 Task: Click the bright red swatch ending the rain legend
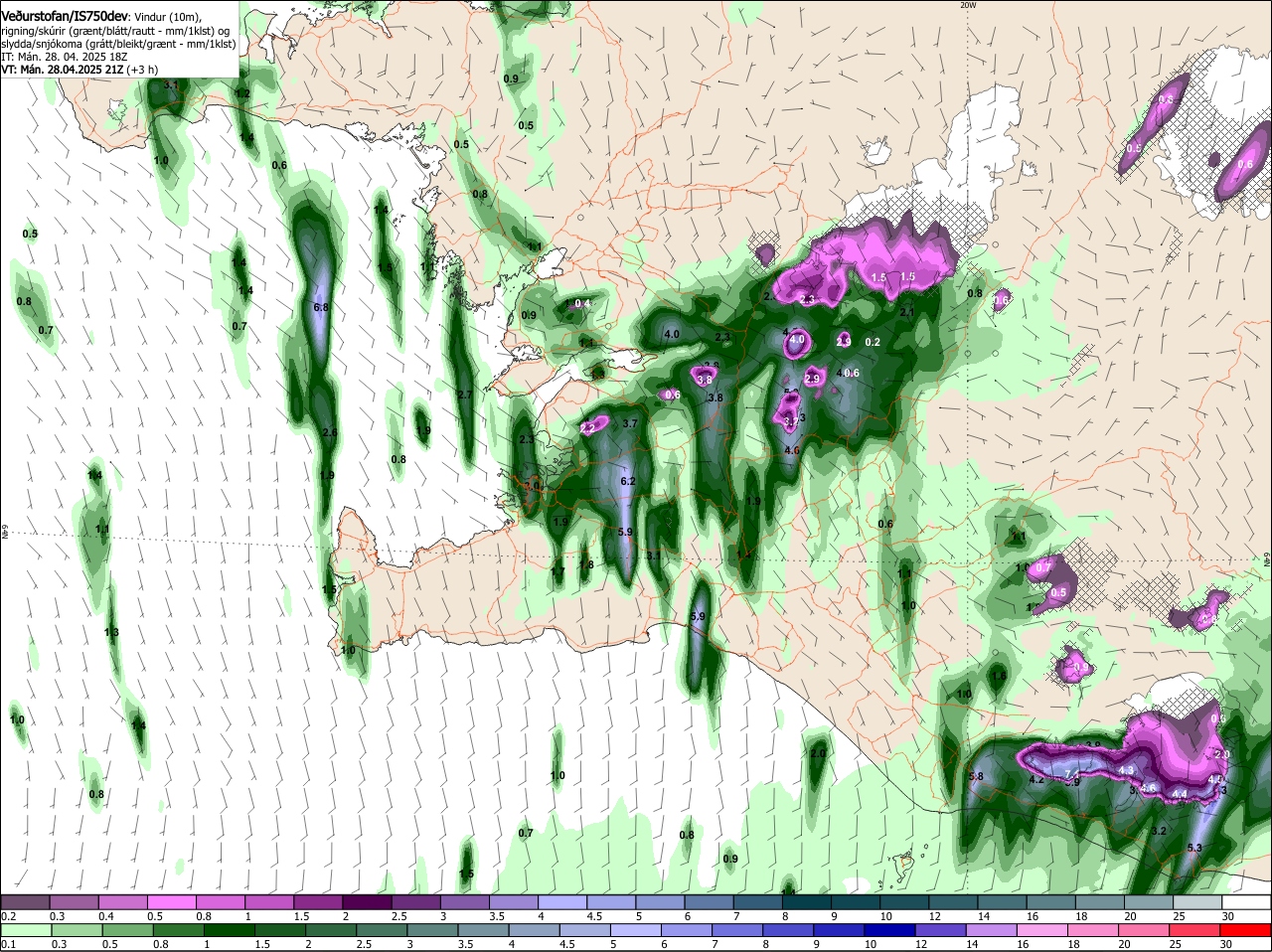point(1246,930)
